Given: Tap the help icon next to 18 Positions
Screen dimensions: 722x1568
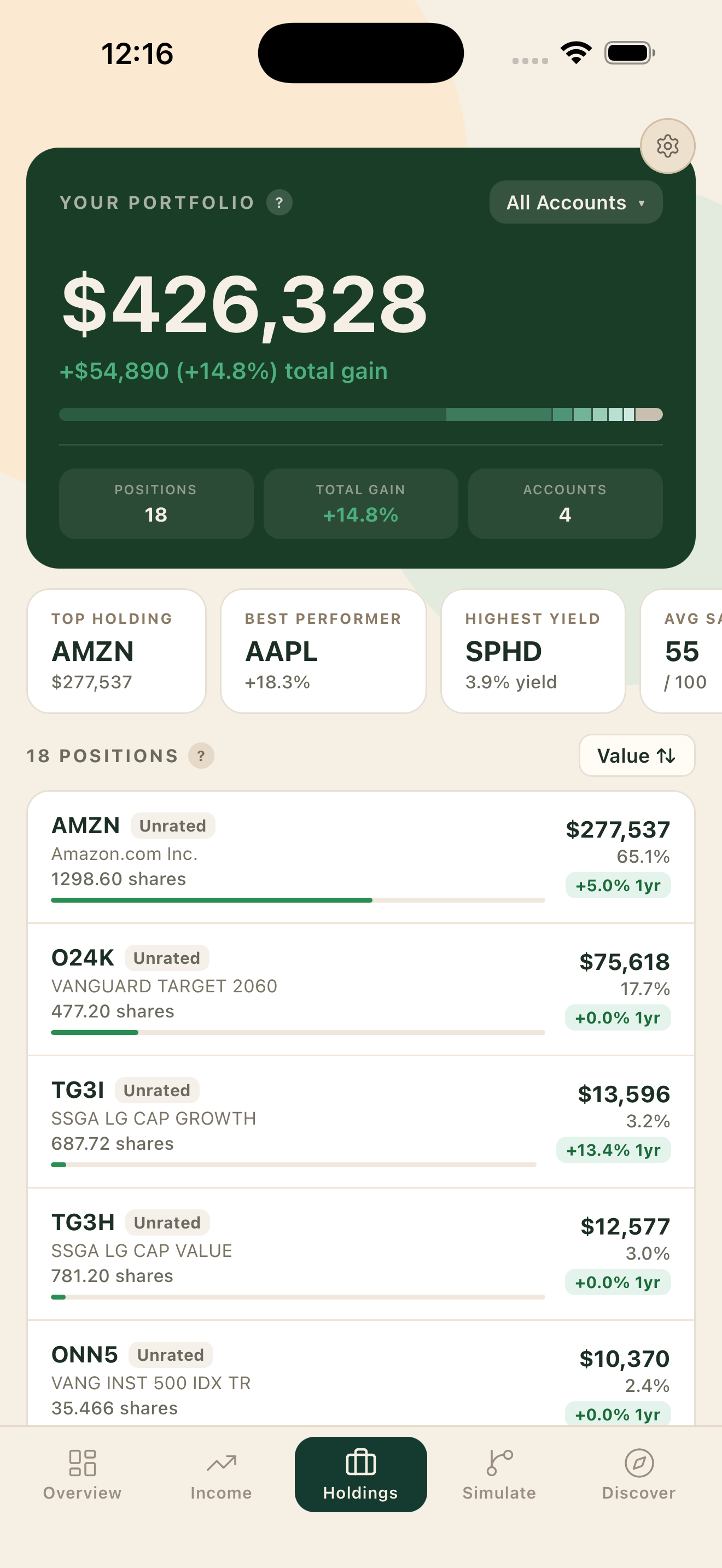Looking at the screenshot, I should click(201, 756).
